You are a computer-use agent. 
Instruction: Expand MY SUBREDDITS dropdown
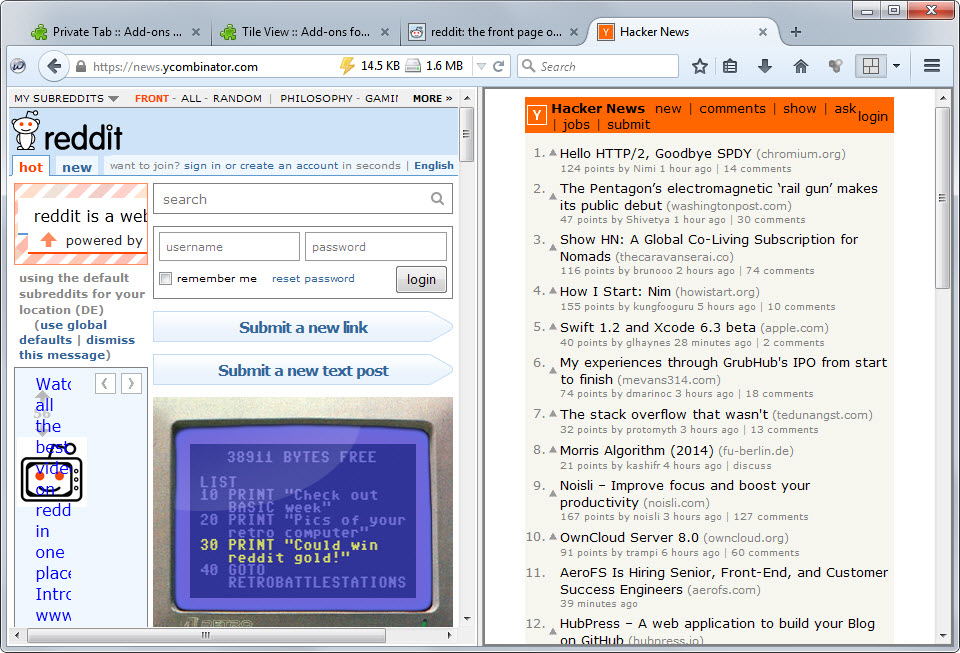[67, 98]
